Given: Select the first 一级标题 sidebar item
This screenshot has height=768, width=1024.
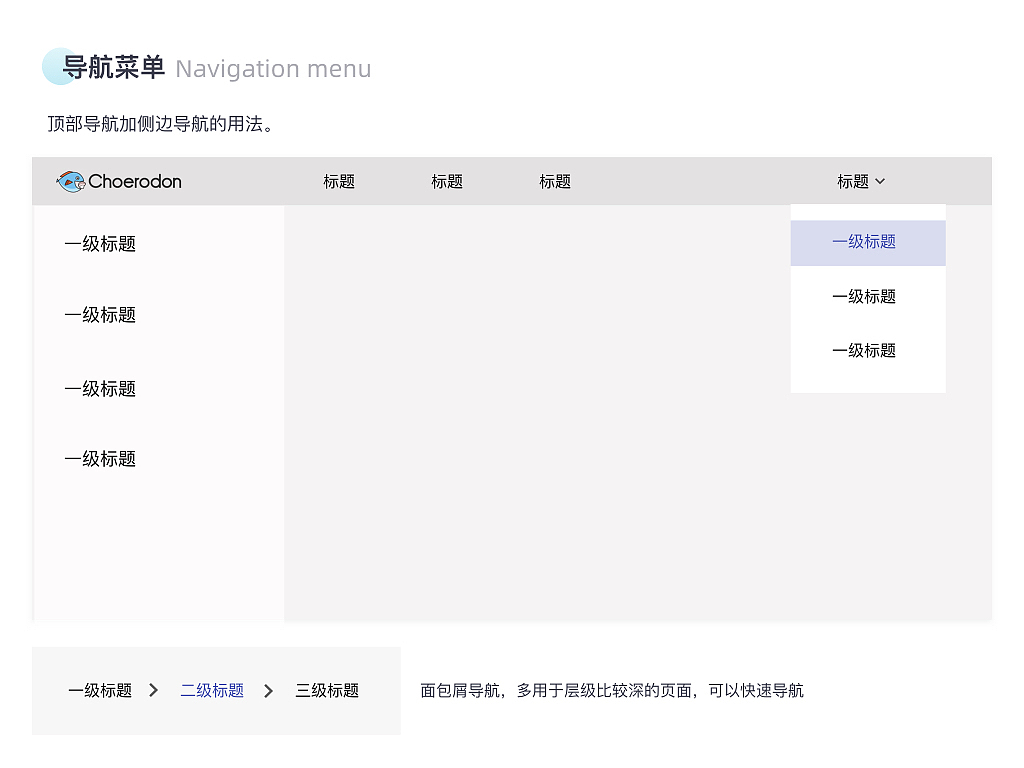Looking at the screenshot, I should [x=100, y=243].
